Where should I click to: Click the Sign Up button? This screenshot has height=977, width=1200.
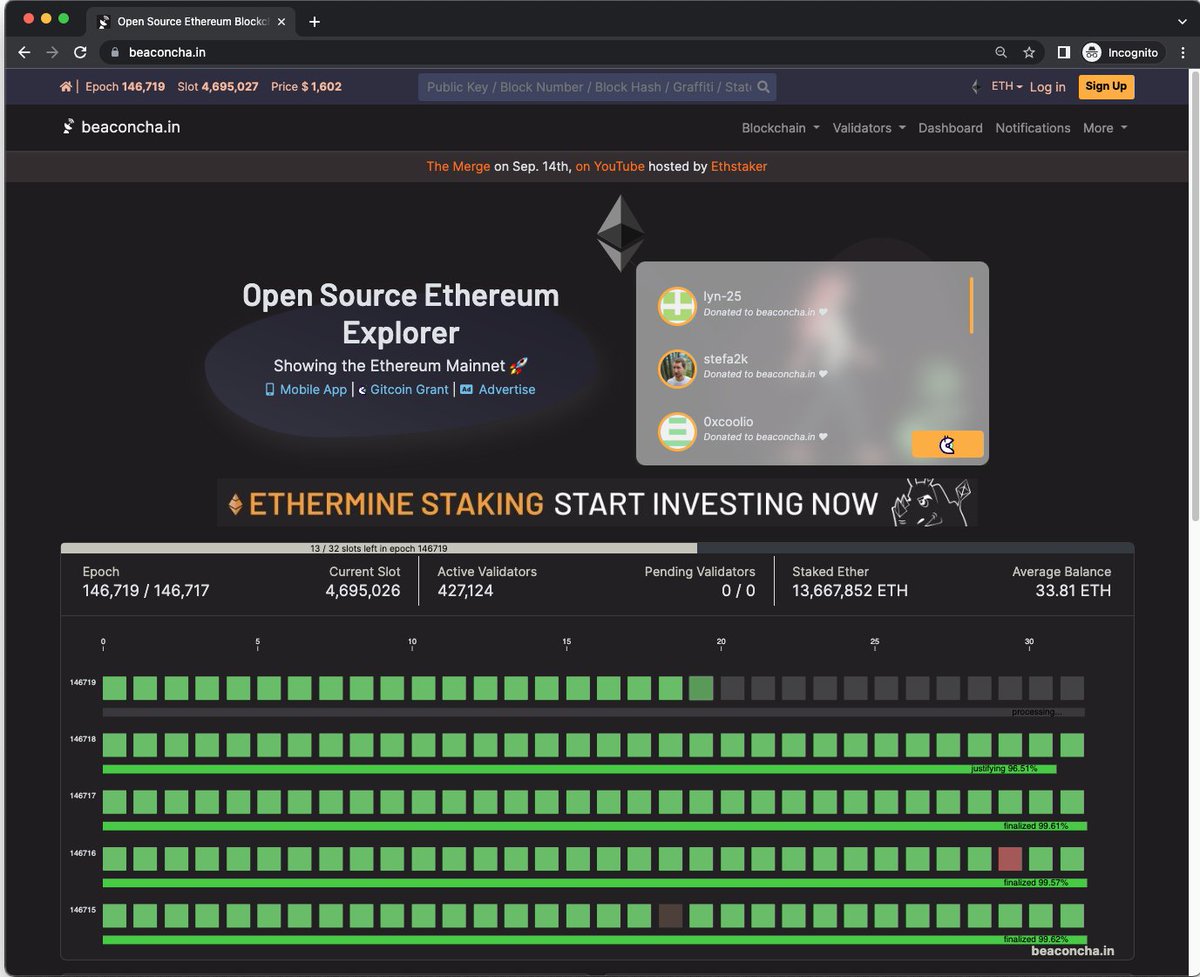click(x=1105, y=86)
